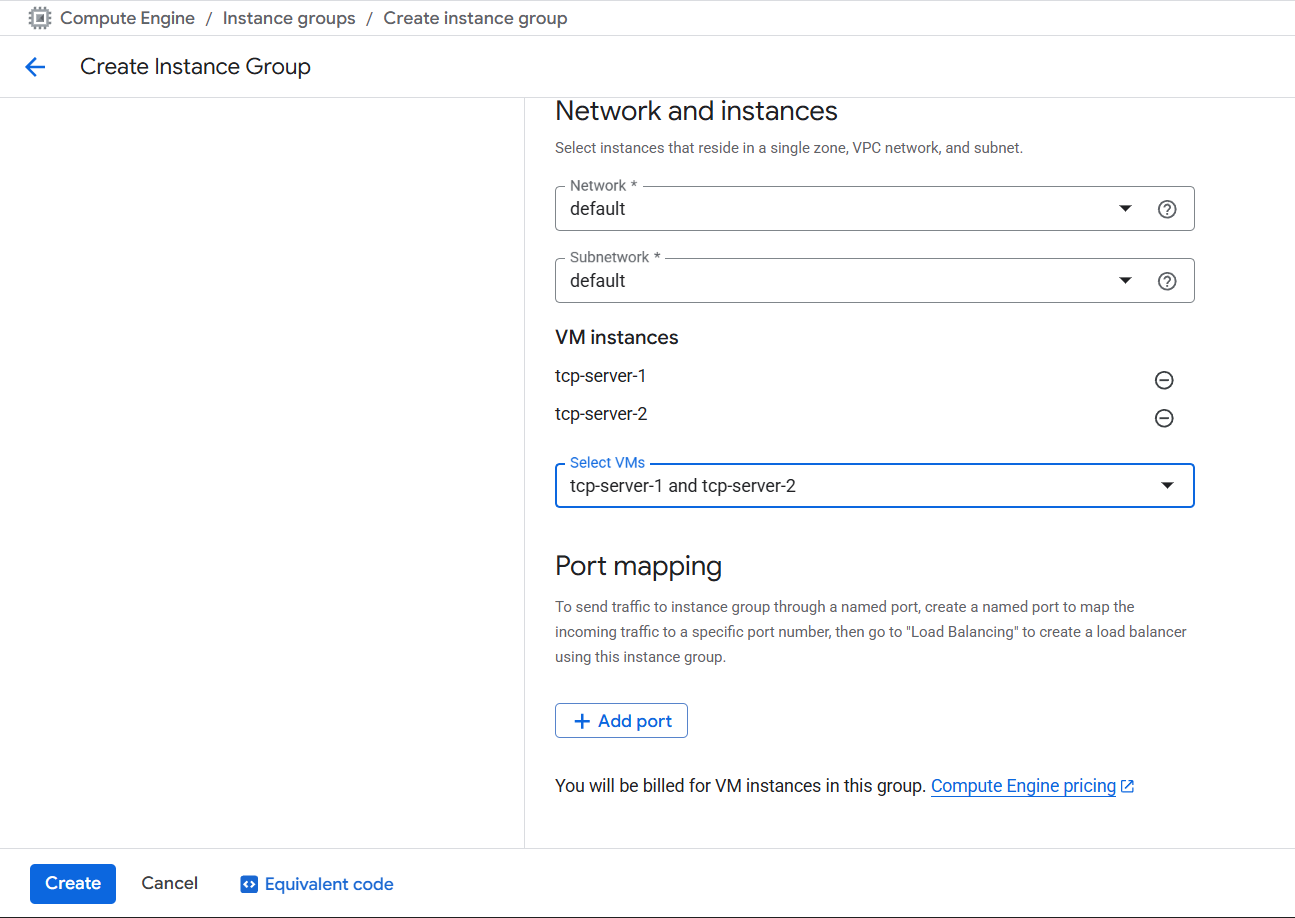Expand the Subnetwork dropdown
Image resolution: width=1295 pixels, height=918 pixels.
(x=1125, y=281)
